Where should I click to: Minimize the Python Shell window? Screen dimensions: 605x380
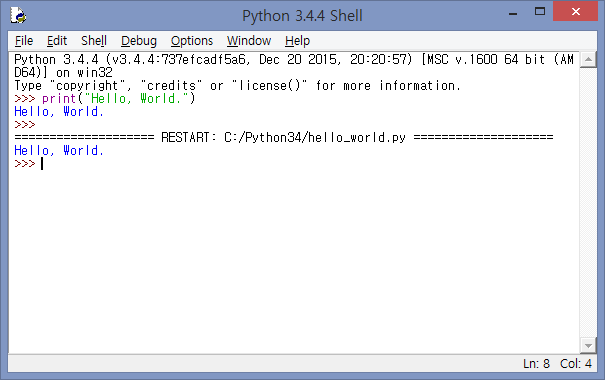coord(513,13)
